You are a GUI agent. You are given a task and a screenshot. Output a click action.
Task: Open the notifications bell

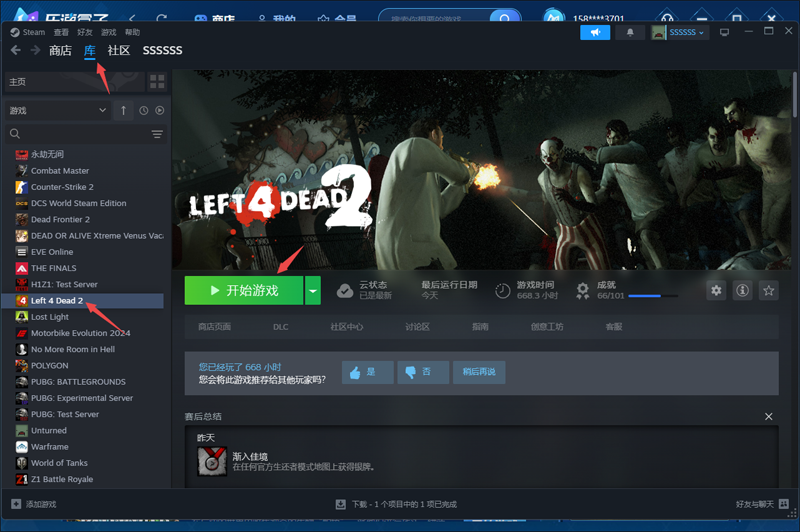(629, 32)
